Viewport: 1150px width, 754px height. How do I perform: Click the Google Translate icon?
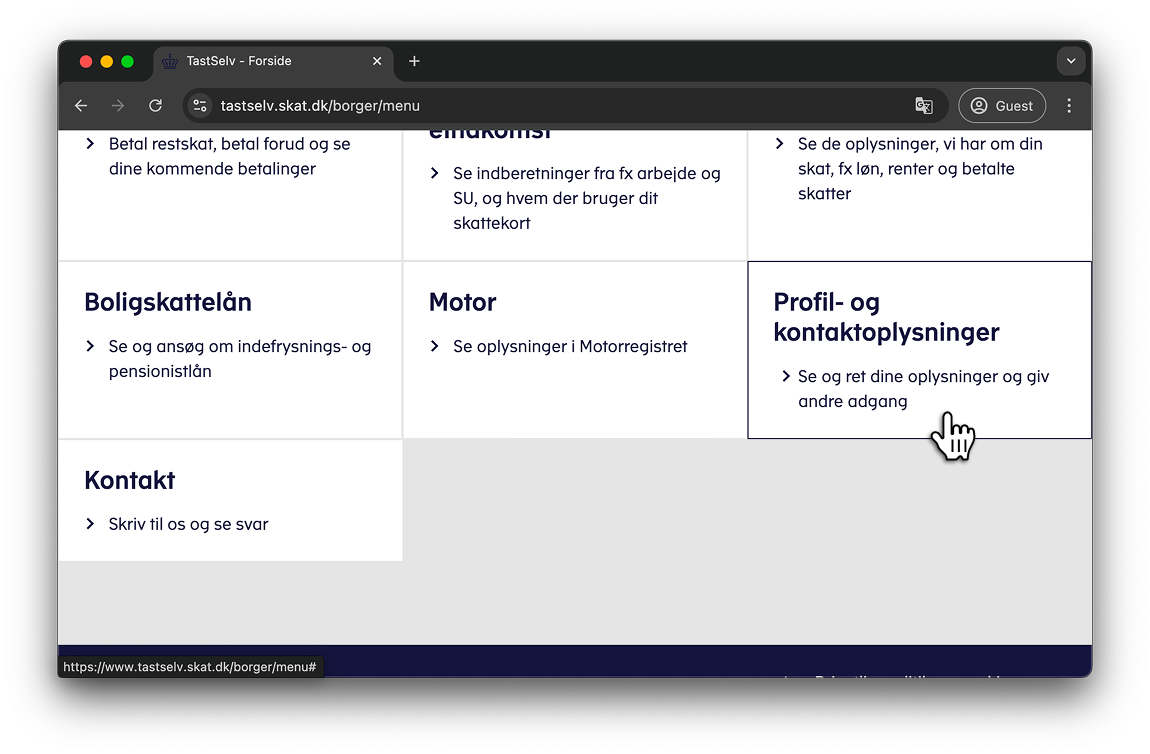click(923, 106)
